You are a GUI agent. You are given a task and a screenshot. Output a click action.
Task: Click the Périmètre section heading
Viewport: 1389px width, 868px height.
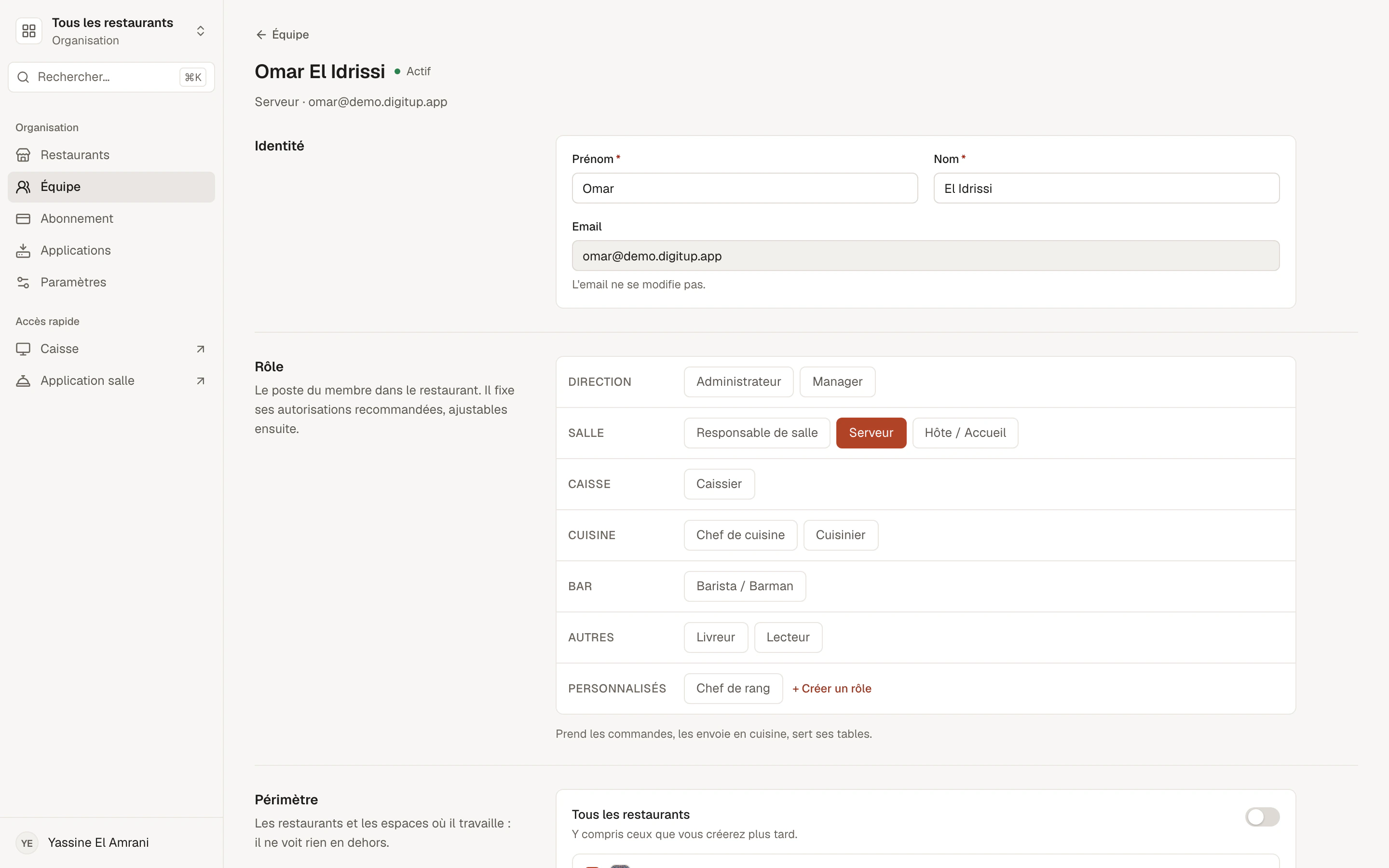click(286, 800)
